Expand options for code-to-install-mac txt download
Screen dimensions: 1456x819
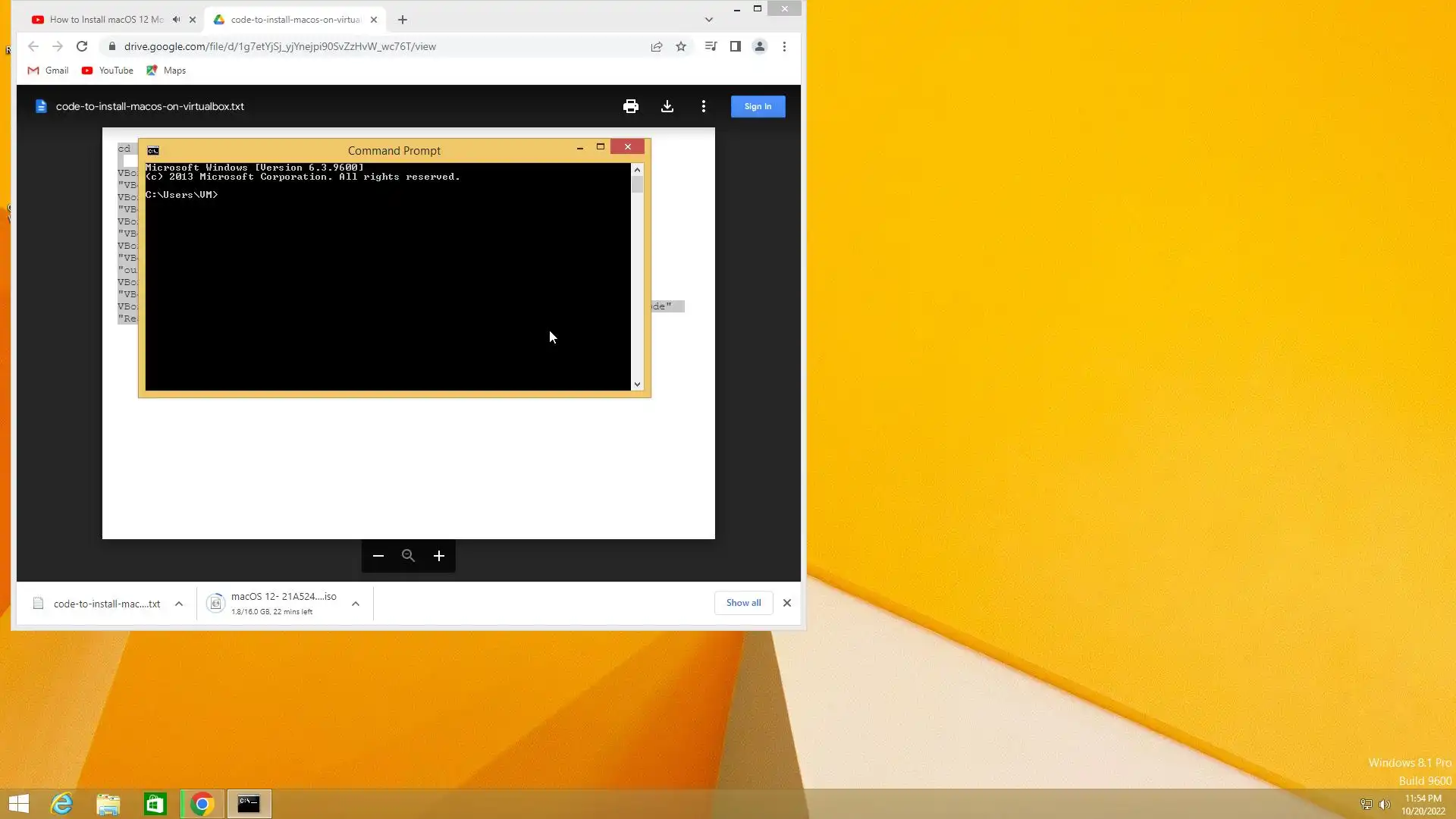179,604
